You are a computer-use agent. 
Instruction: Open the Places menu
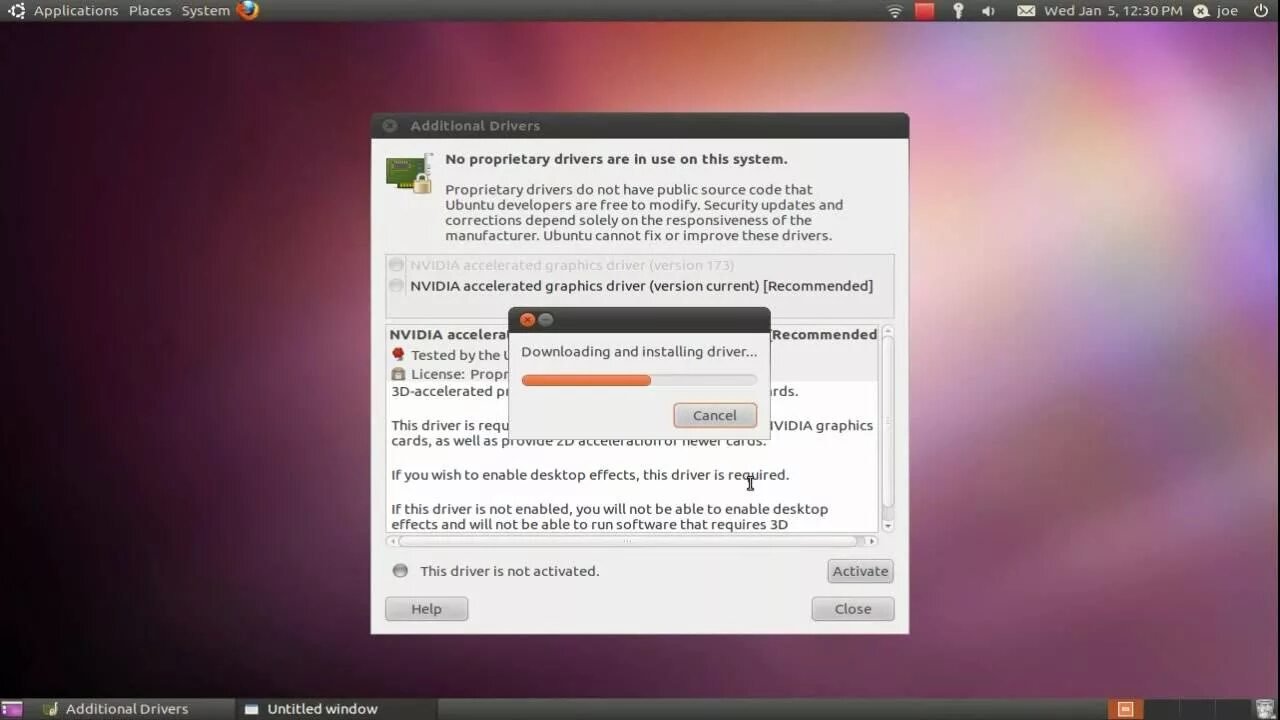point(150,11)
